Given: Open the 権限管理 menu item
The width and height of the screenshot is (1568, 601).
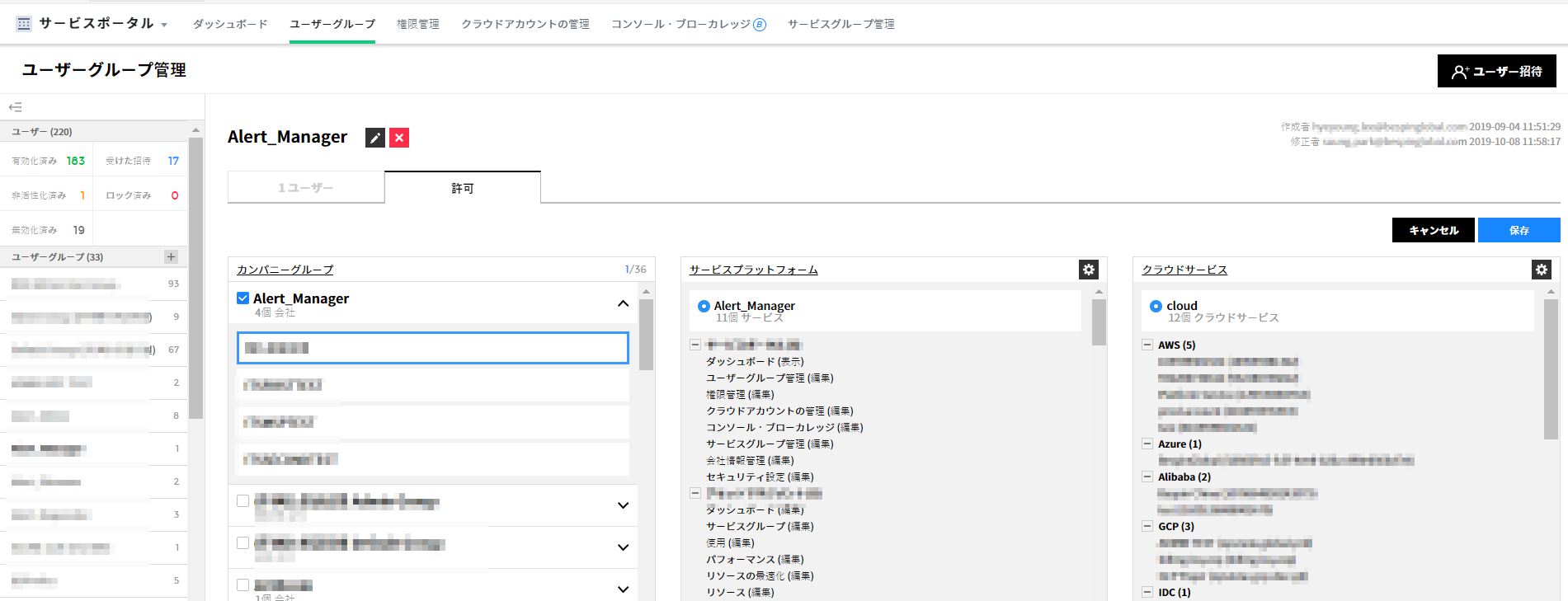Looking at the screenshot, I should pos(417,24).
